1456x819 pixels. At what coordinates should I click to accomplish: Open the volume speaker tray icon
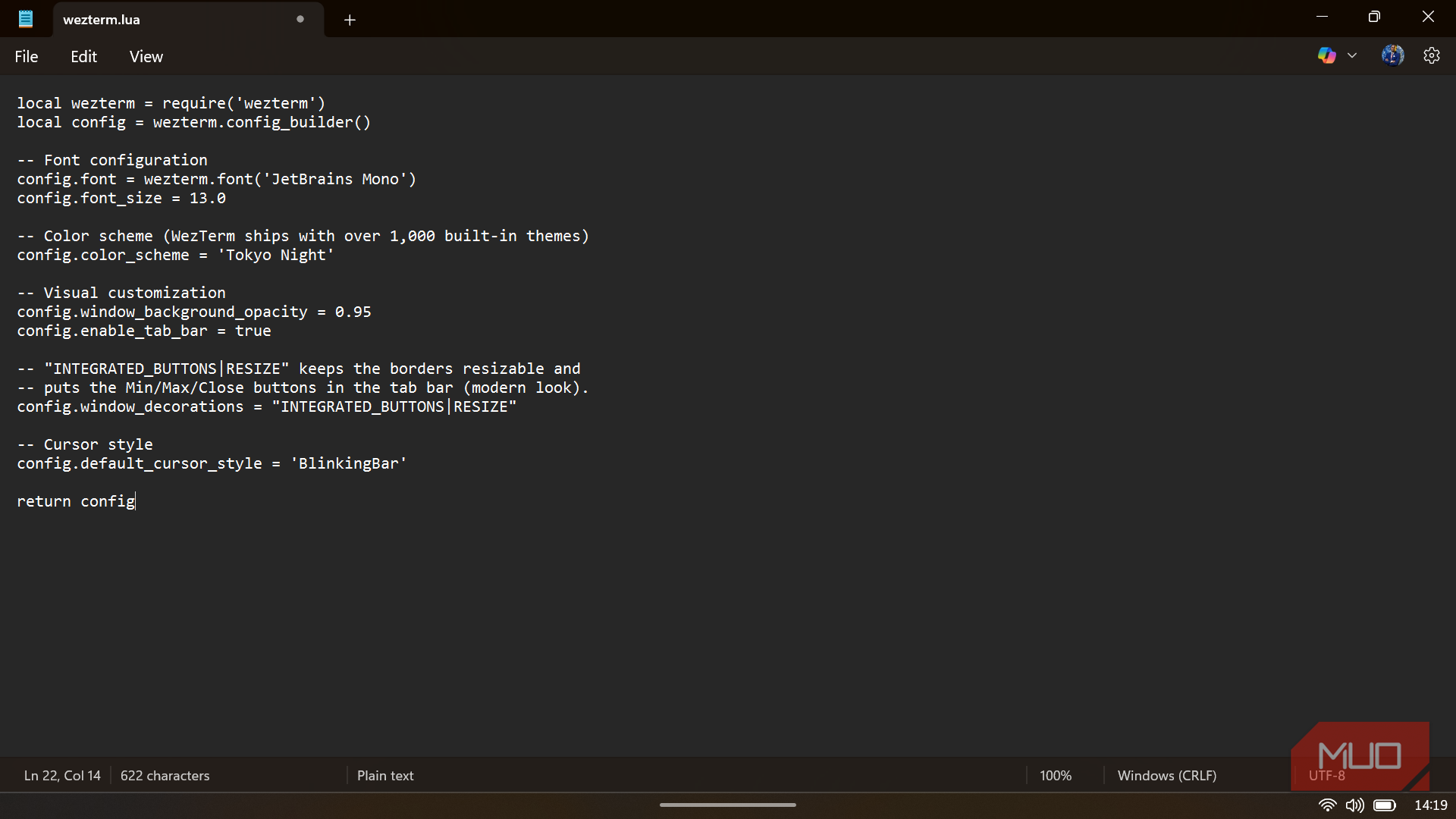coord(1355,805)
